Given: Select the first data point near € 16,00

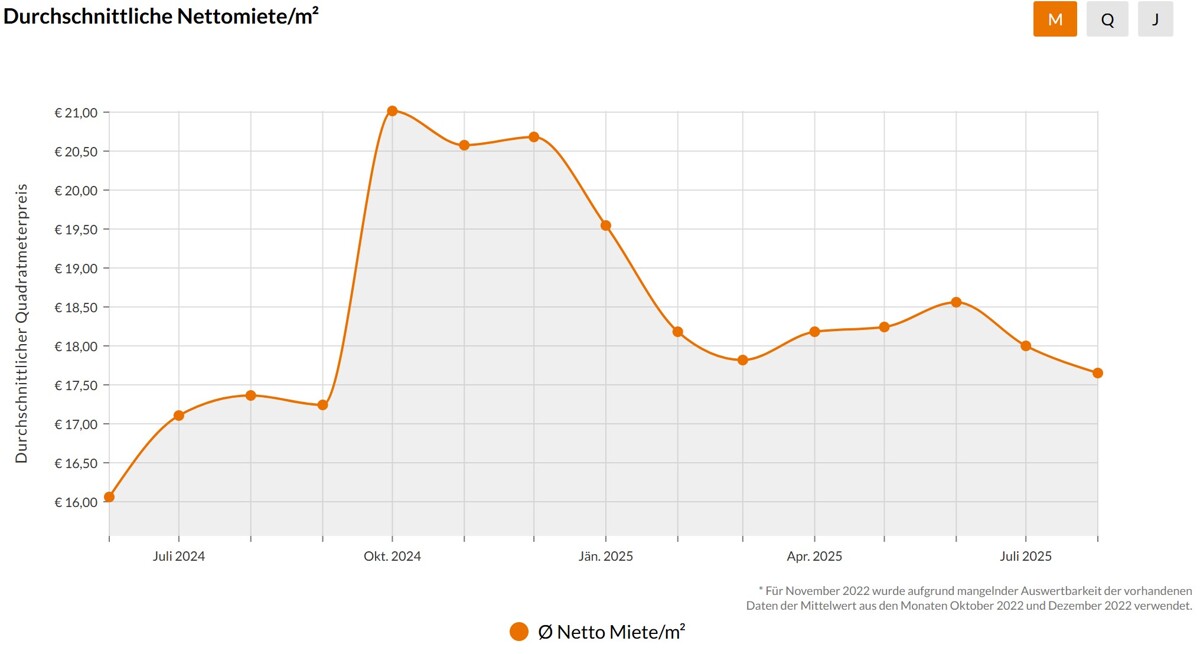Looking at the screenshot, I should pyautogui.click(x=109, y=497).
